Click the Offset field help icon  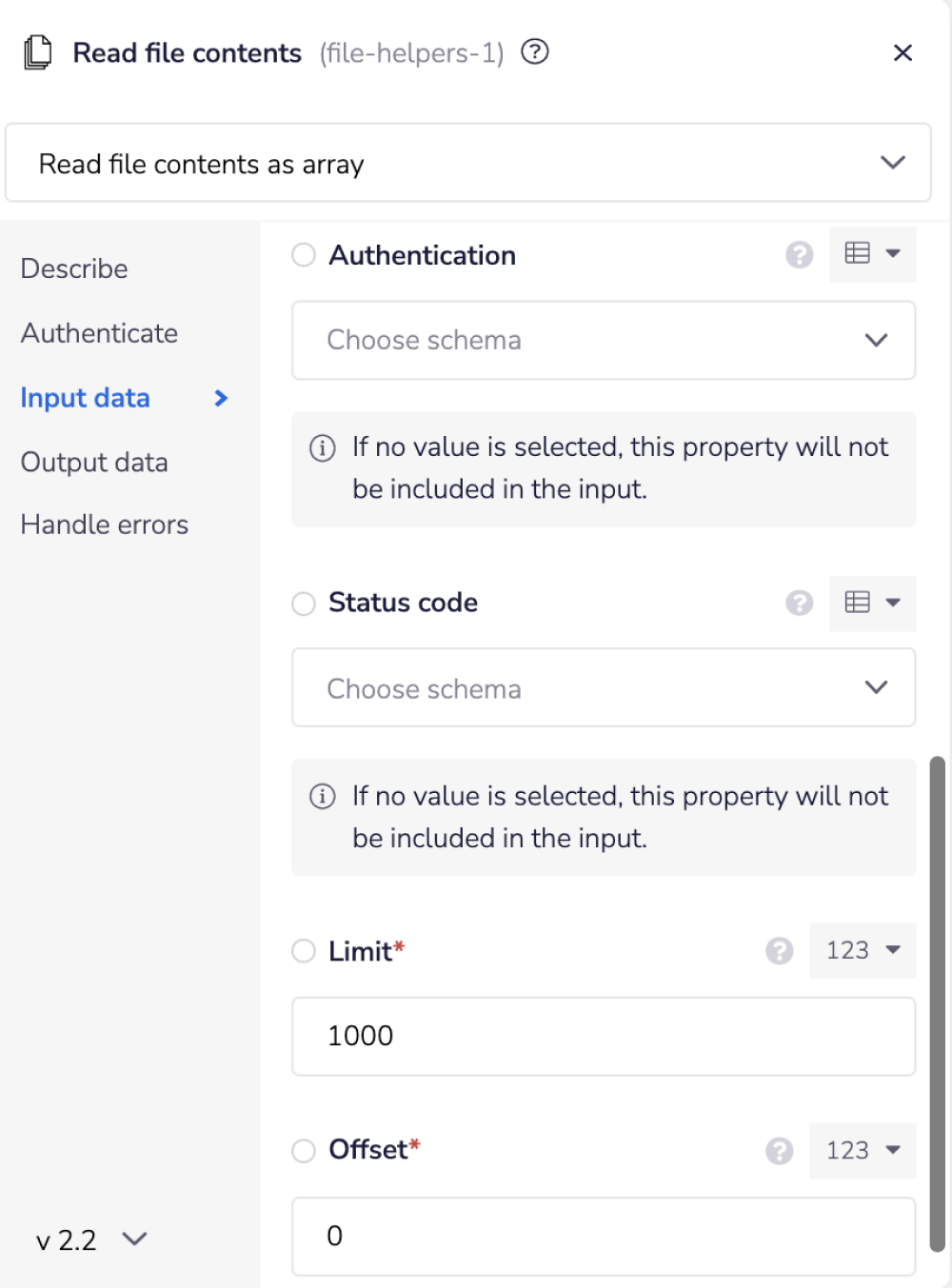click(x=780, y=1151)
